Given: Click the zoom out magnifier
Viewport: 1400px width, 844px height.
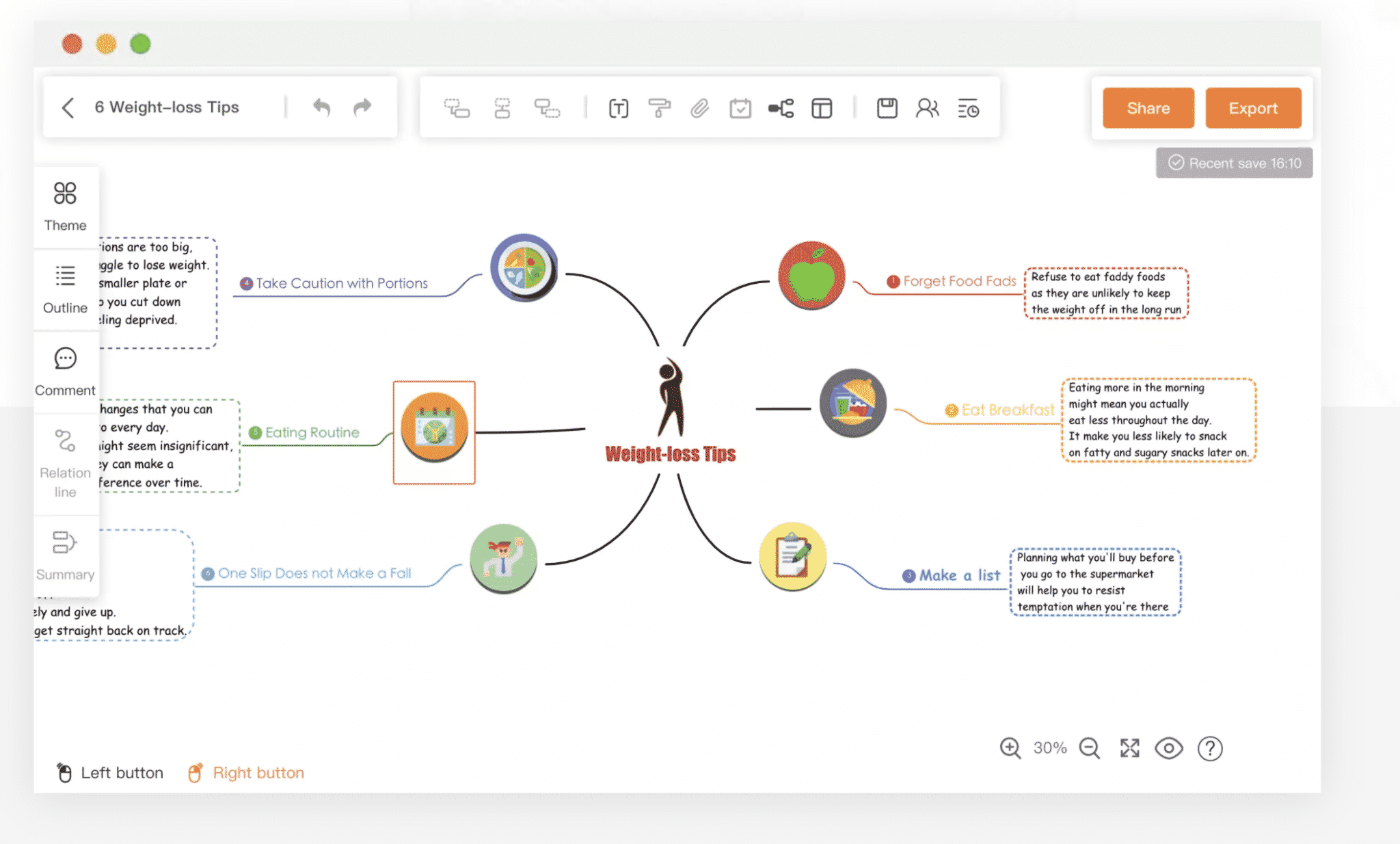Looking at the screenshot, I should point(1089,748).
